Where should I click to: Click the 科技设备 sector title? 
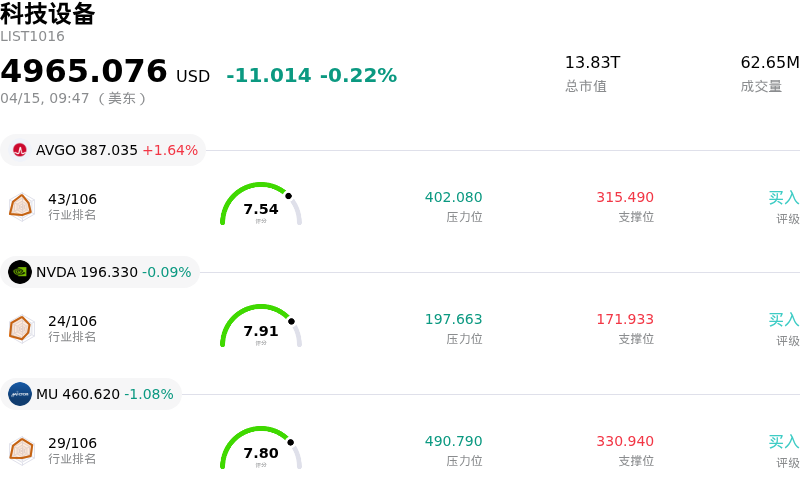tap(48, 14)
